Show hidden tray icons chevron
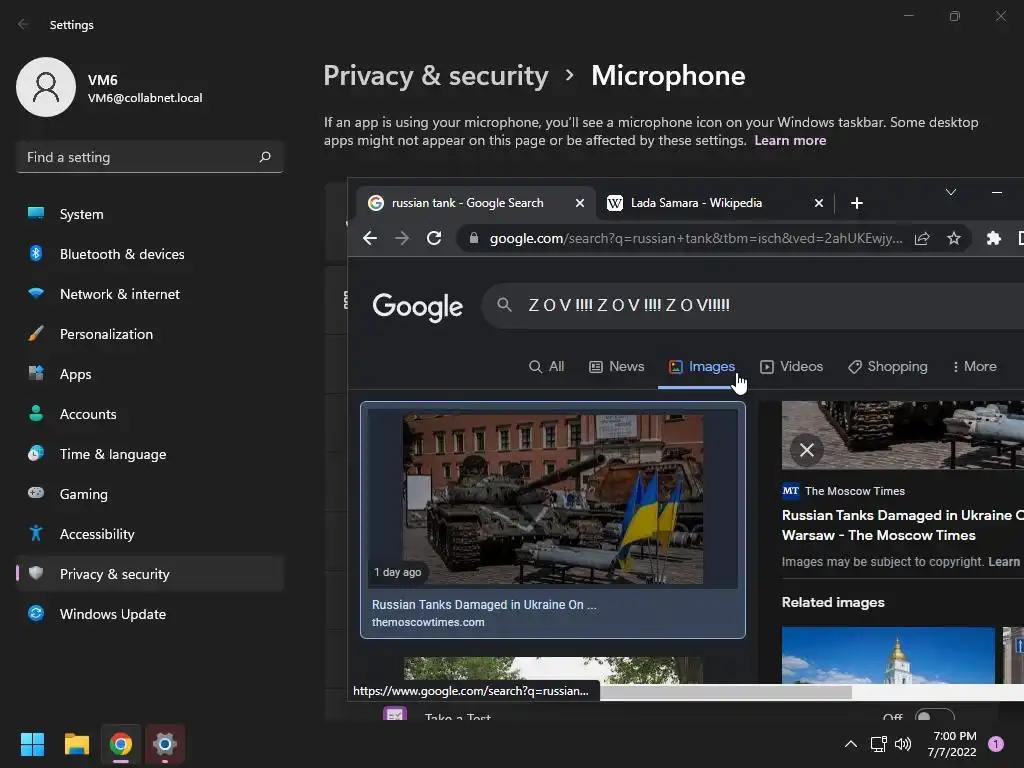 (850, 744)
